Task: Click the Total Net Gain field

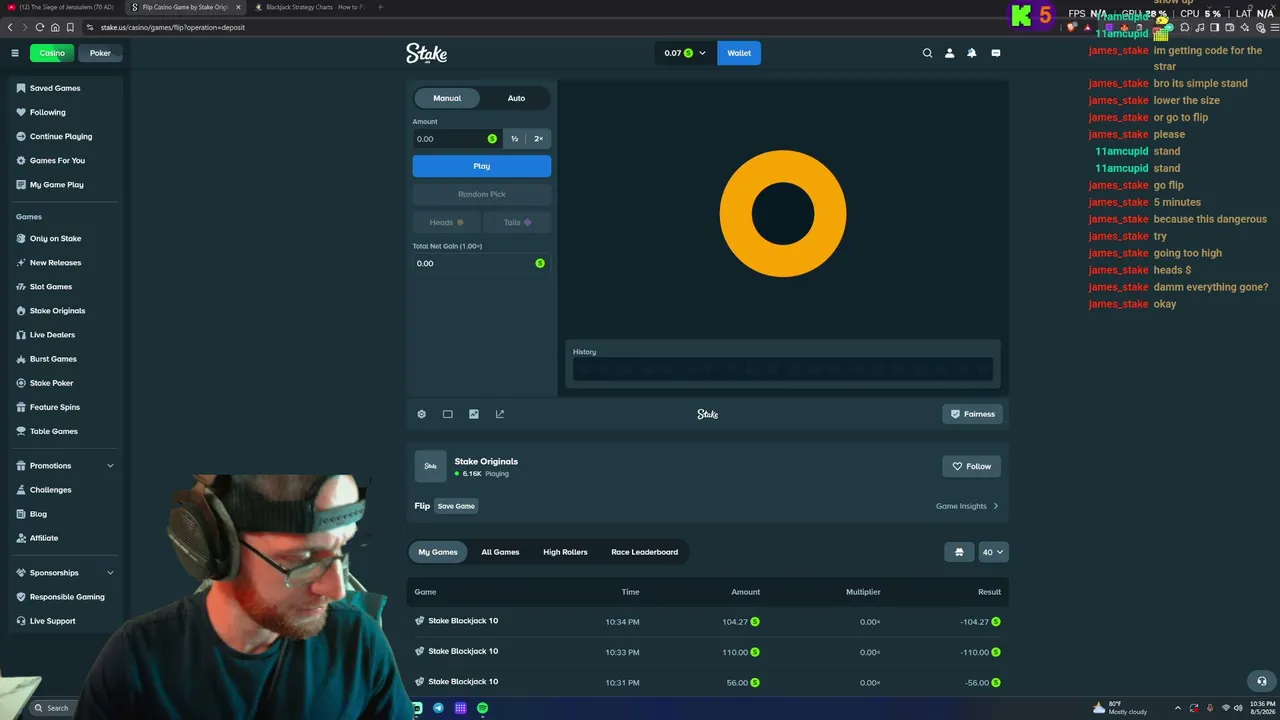Action: pos(482,263)
